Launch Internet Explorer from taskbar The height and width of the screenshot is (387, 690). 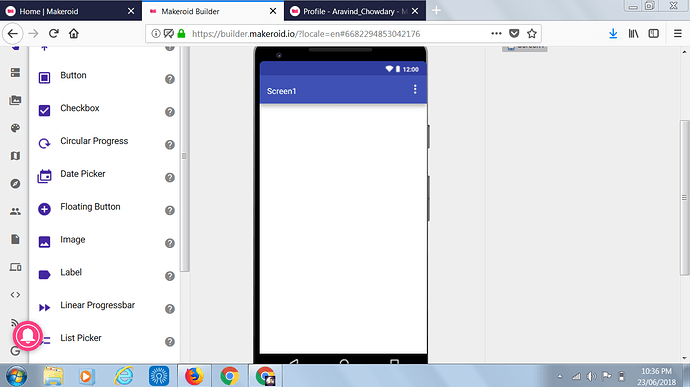(x=124, y=376)
